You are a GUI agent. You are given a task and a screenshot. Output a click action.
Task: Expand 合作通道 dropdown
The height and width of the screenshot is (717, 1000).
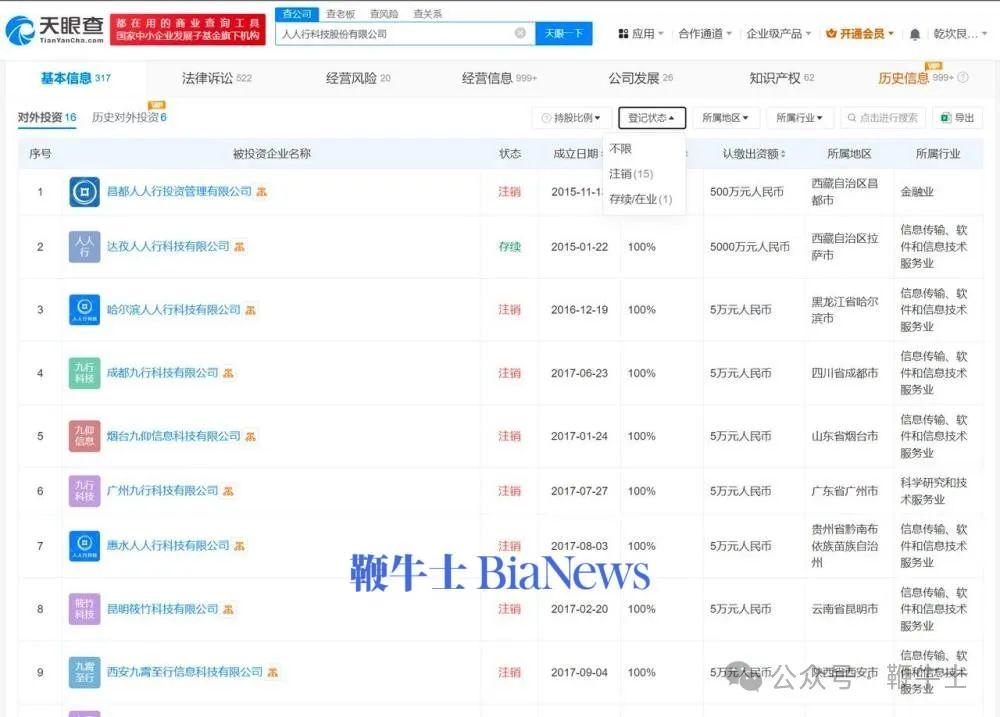click(705, 34)
